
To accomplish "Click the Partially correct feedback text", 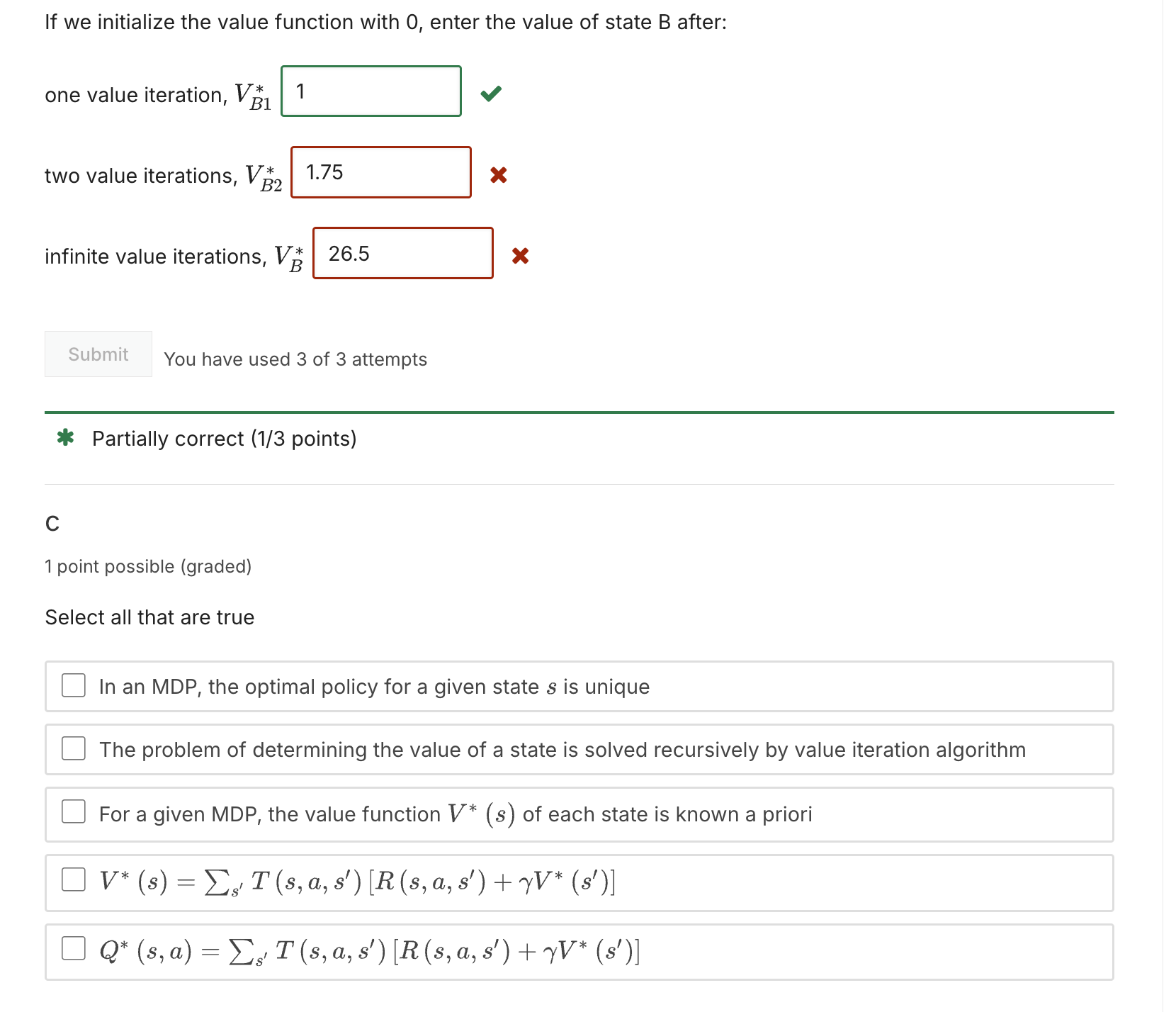I will point(224,438).
